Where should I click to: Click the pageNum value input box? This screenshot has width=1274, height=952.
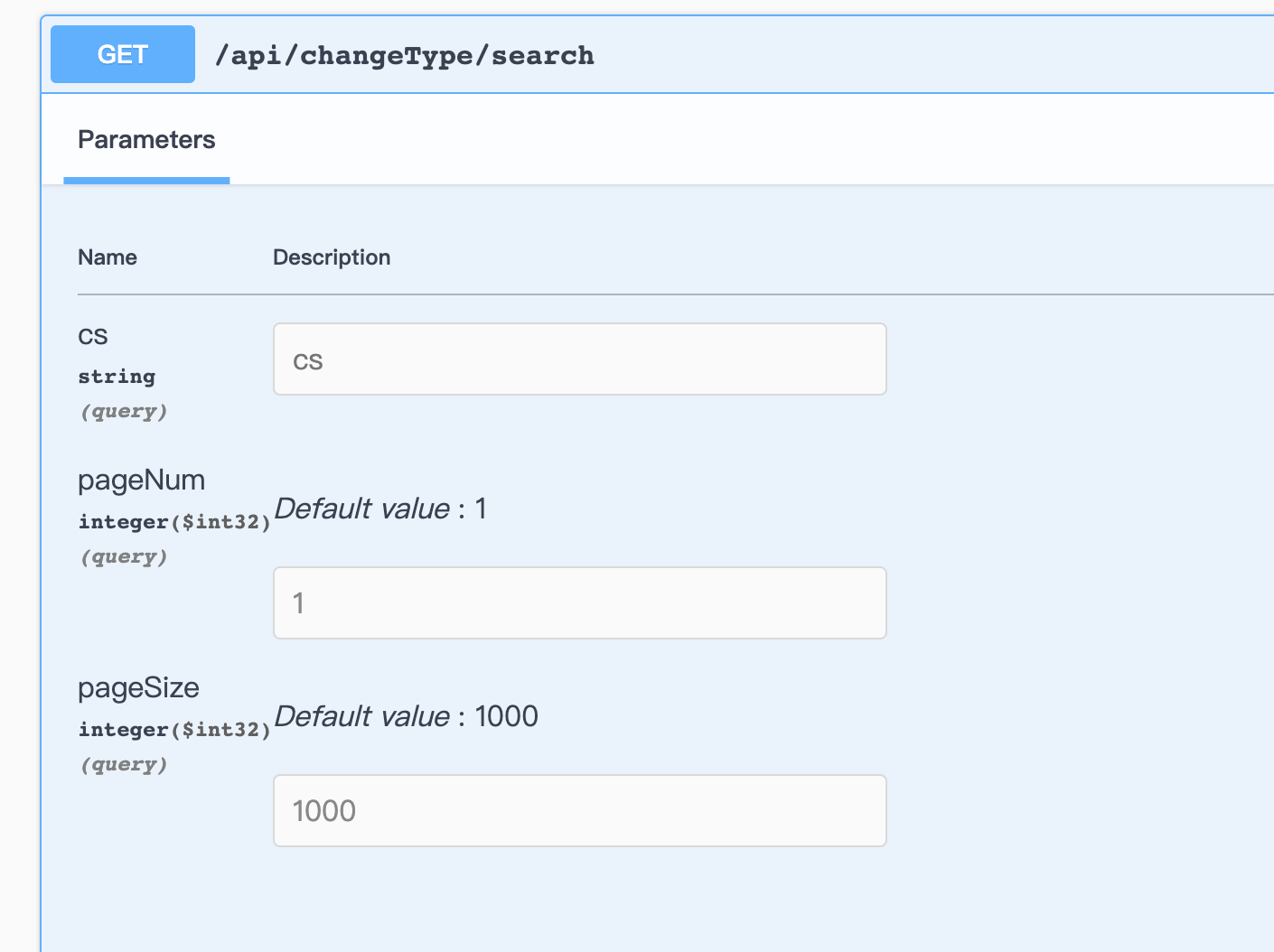click(579, 602)
